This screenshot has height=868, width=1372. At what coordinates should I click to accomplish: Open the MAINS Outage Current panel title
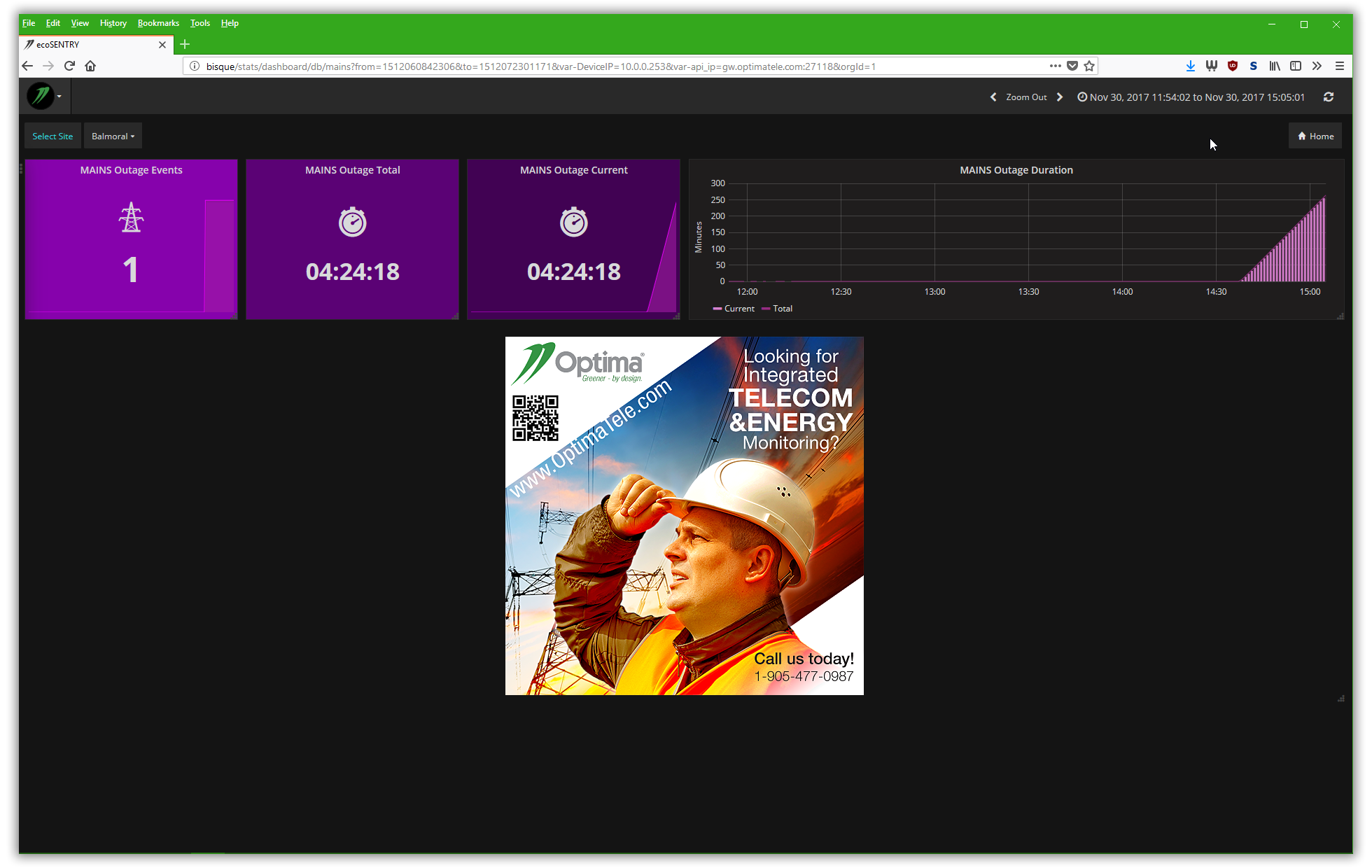(x=573, y=170)
